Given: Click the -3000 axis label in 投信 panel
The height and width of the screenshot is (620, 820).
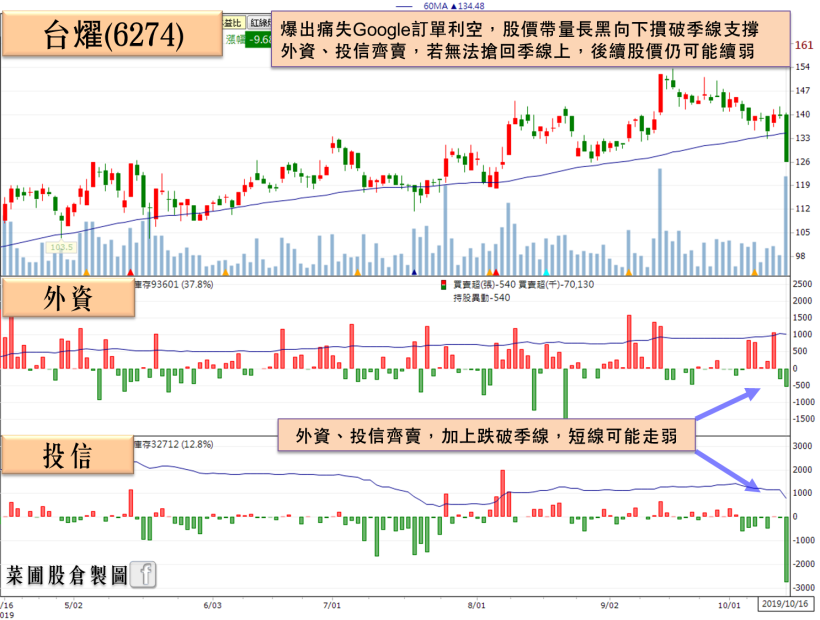Looking at the screenshot, I should (803, 588).
